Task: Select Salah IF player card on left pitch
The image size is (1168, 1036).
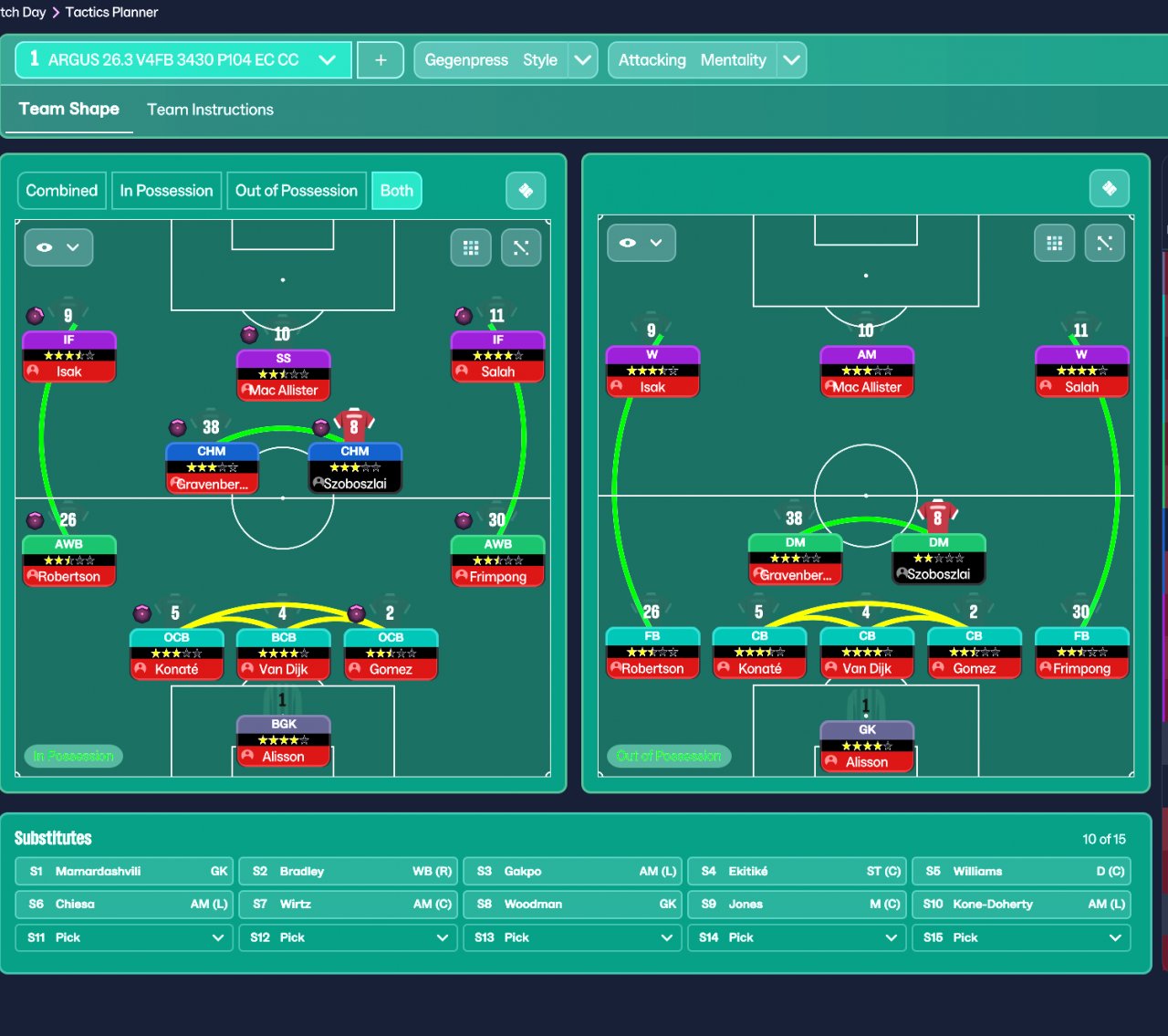Action: click(498, 357)
